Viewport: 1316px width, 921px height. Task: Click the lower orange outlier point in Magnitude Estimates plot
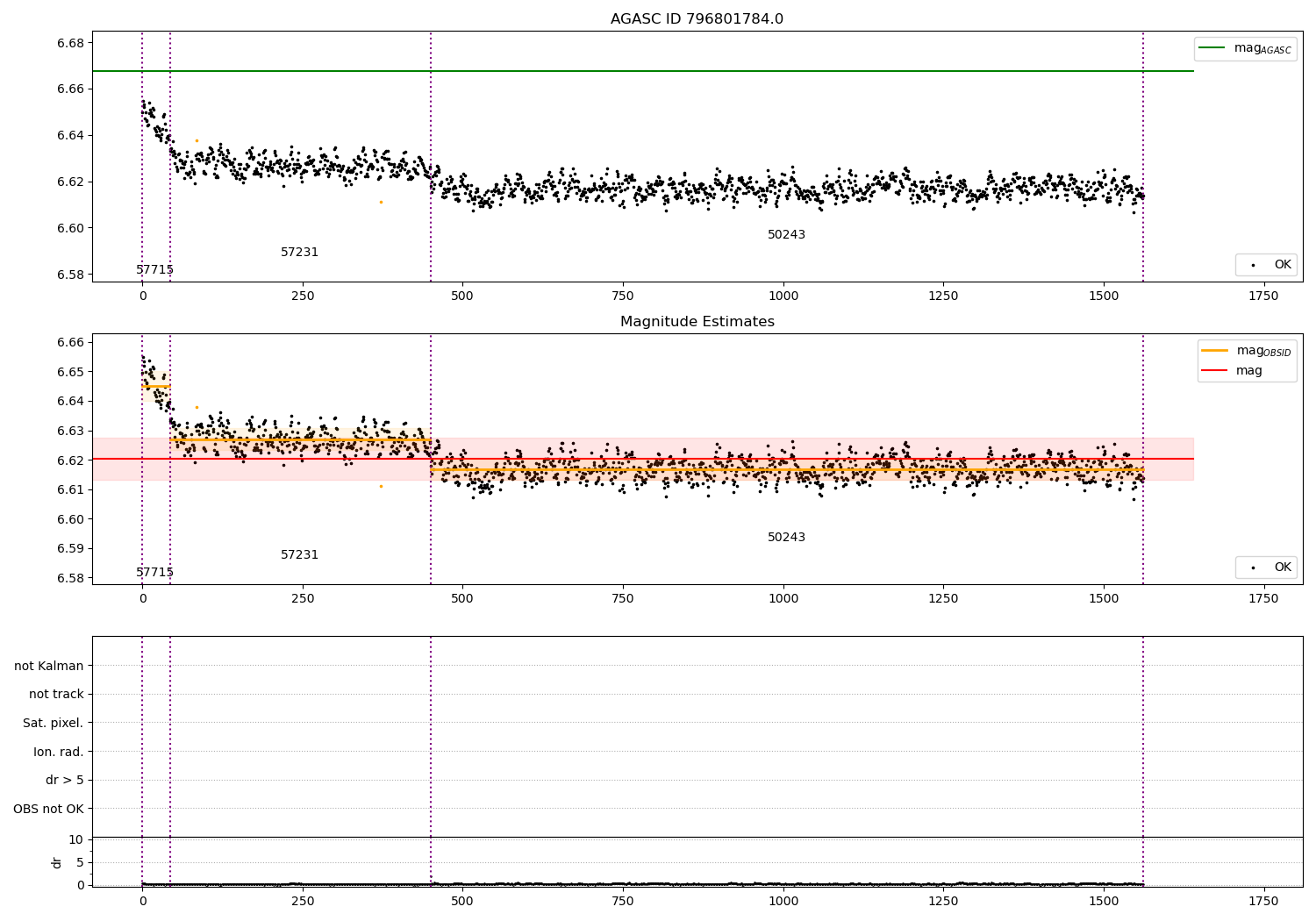pyautogui.click(x=381, y=486)
